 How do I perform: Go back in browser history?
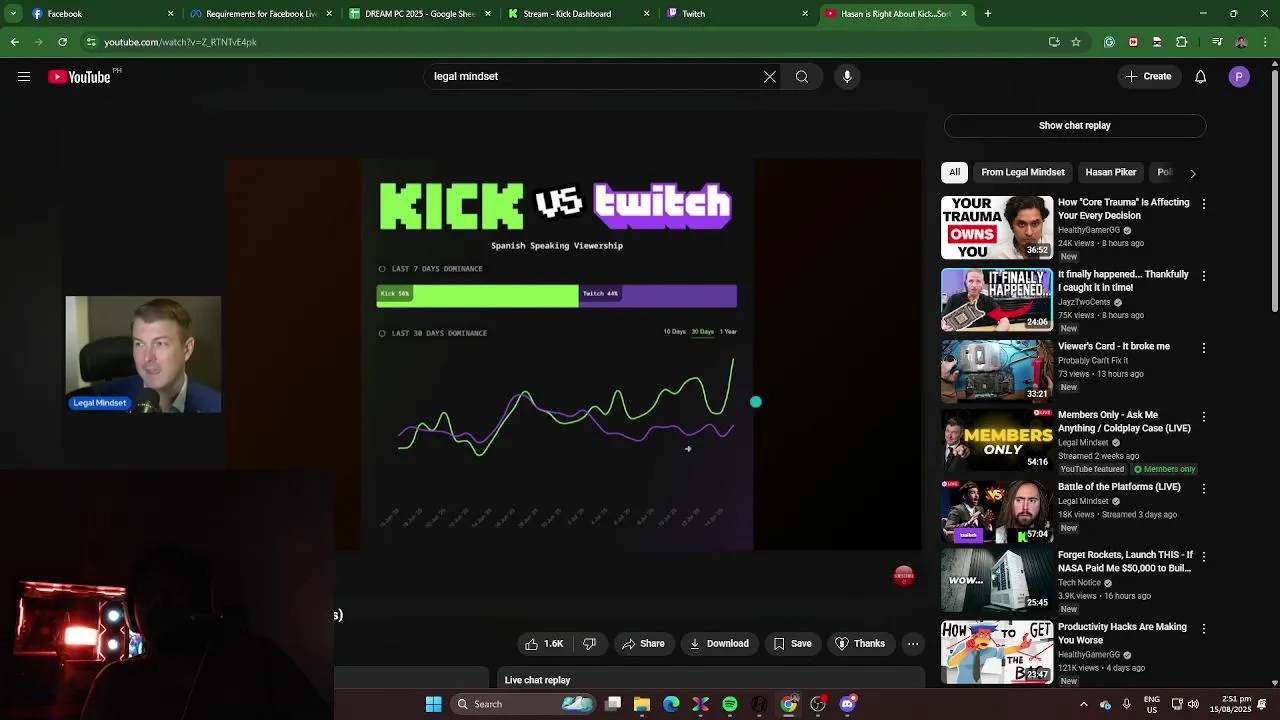tap(15, 42)
